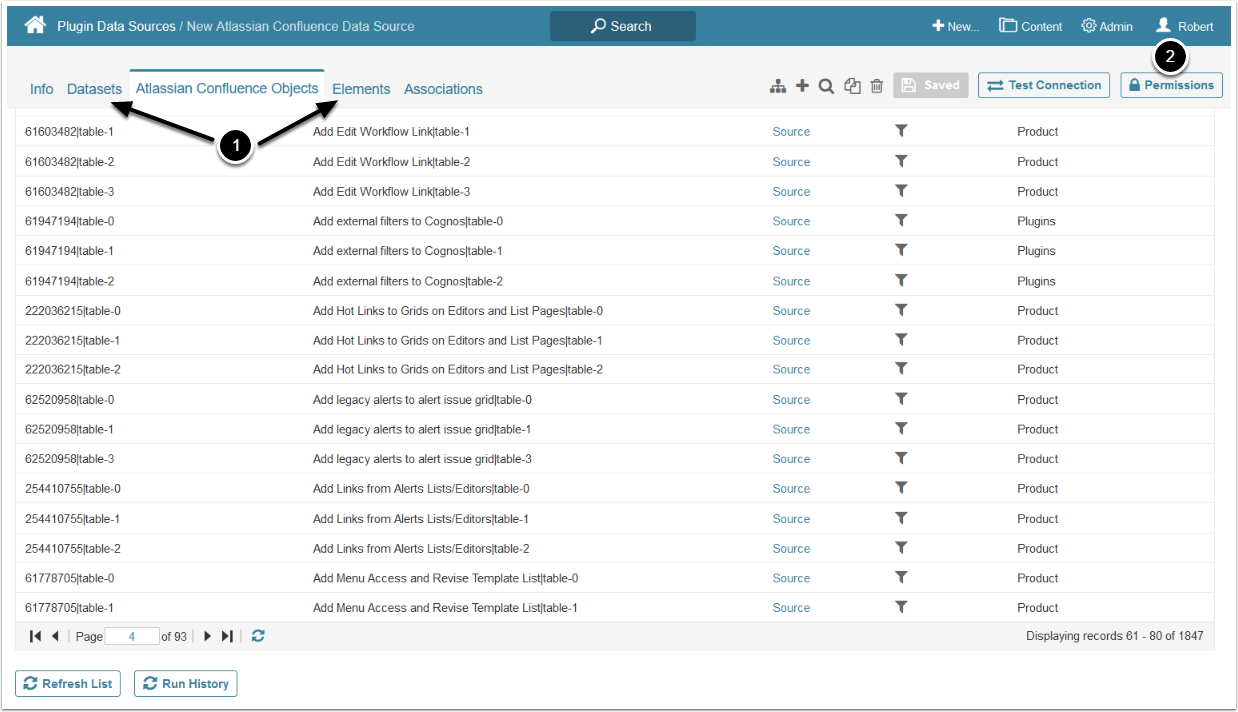This screenshot has height=712, width=1238.
Task: Open the magnifier search icon in toolbar
Action: [x=826, y=86]
